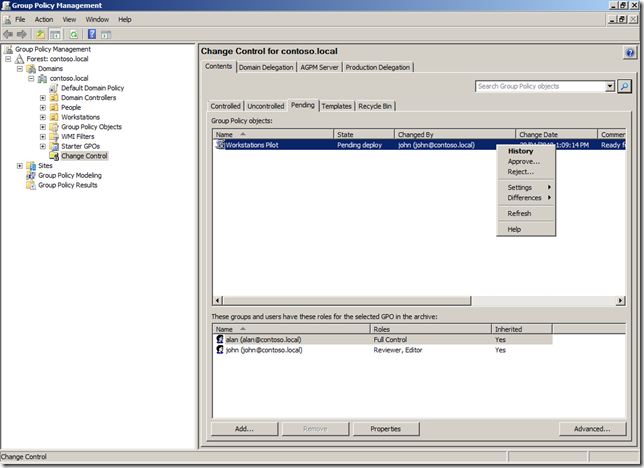Click the Advanced... button
644x468 pixels.
(591, 429)
